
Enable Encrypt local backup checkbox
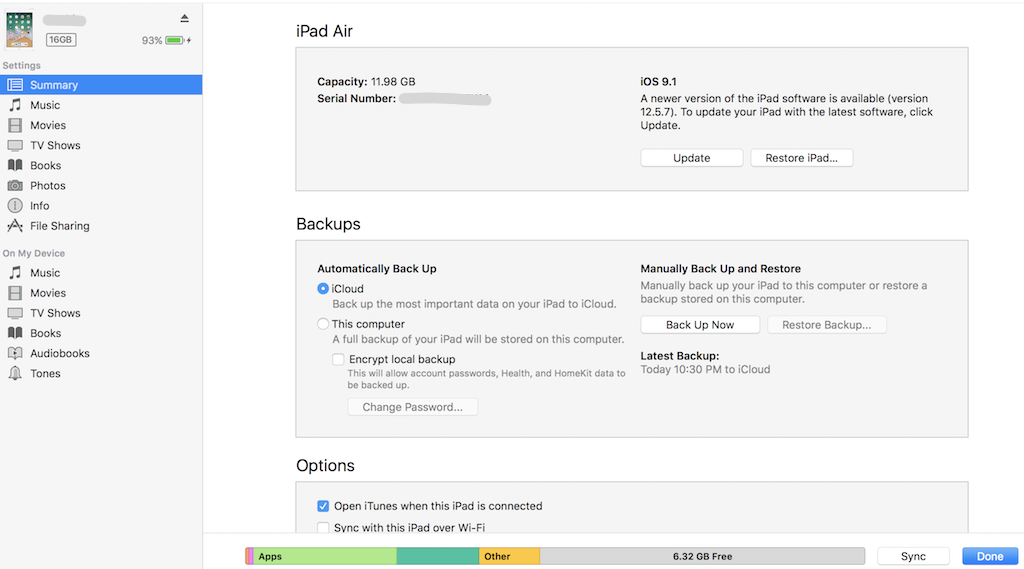point(338,359)
